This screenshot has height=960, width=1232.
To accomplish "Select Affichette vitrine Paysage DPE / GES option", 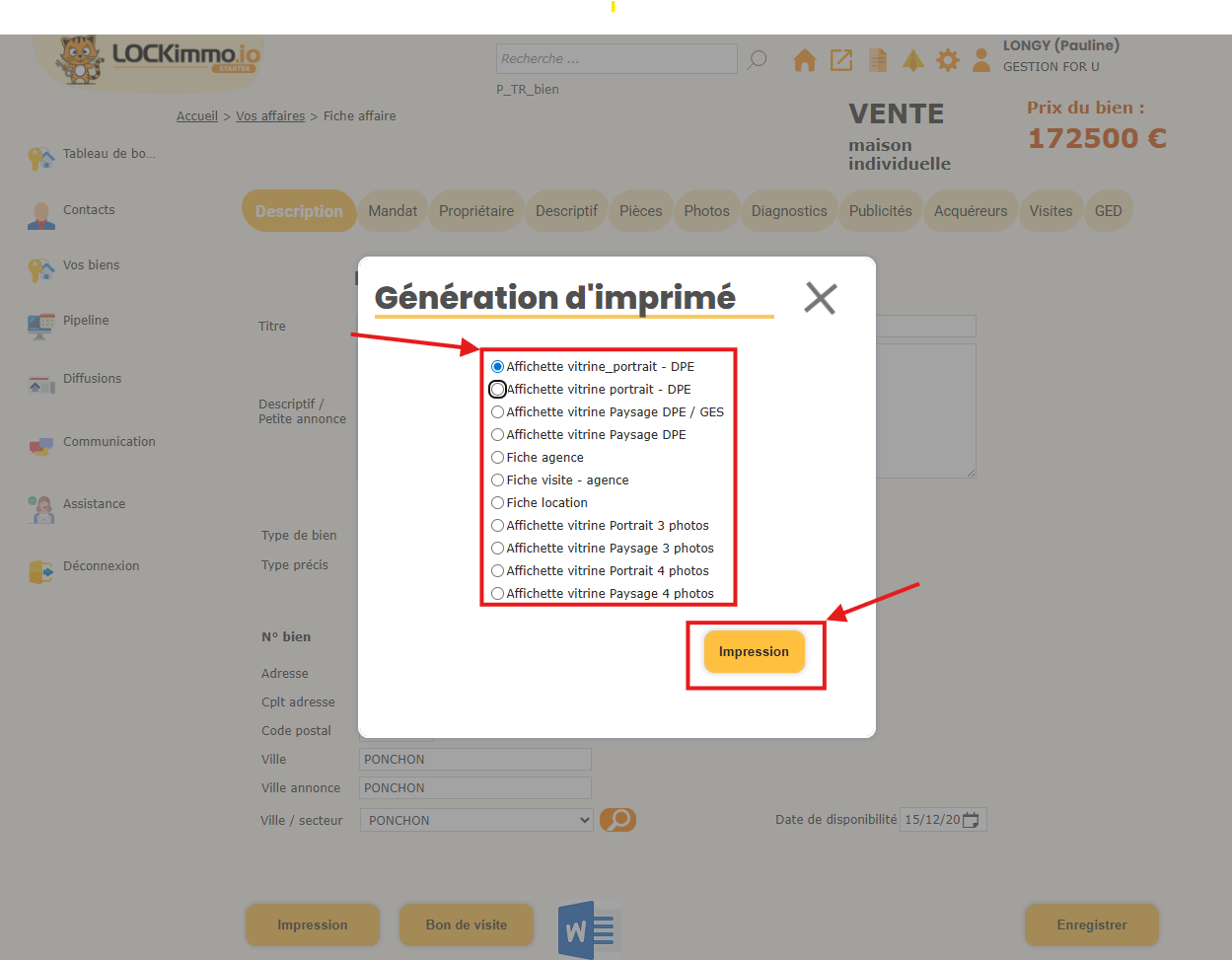I will pyautogui.click(x=498, y=412).
